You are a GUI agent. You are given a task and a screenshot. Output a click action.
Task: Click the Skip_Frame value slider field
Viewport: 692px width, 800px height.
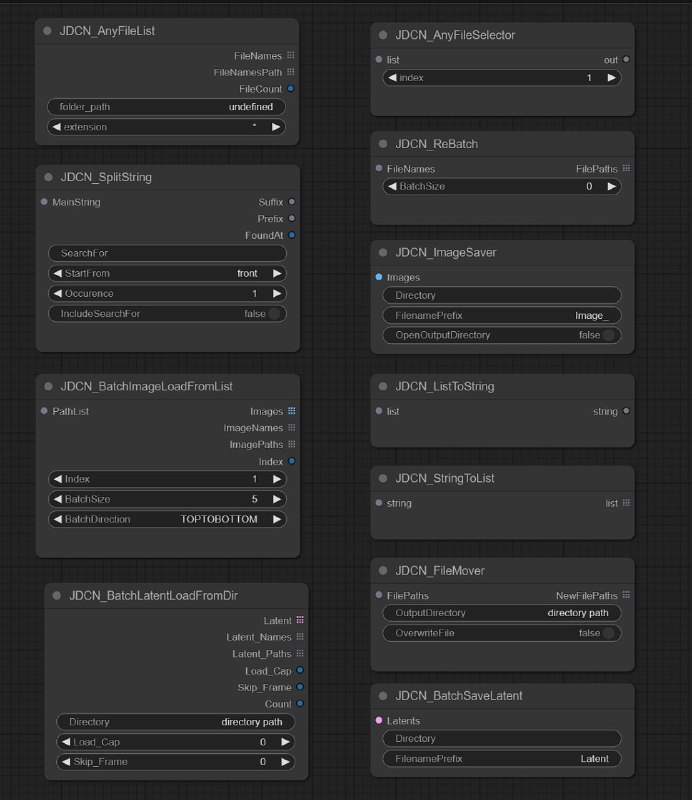pos(175,762)
